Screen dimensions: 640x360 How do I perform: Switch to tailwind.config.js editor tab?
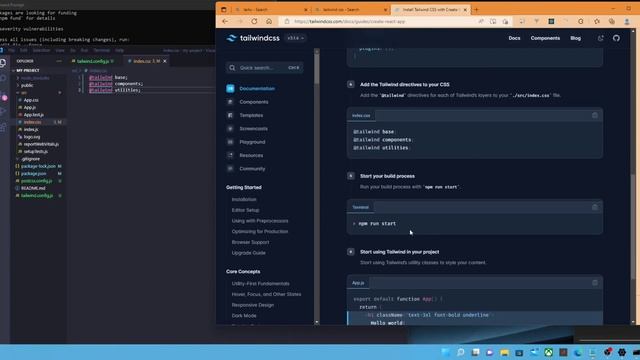point(93,61)
